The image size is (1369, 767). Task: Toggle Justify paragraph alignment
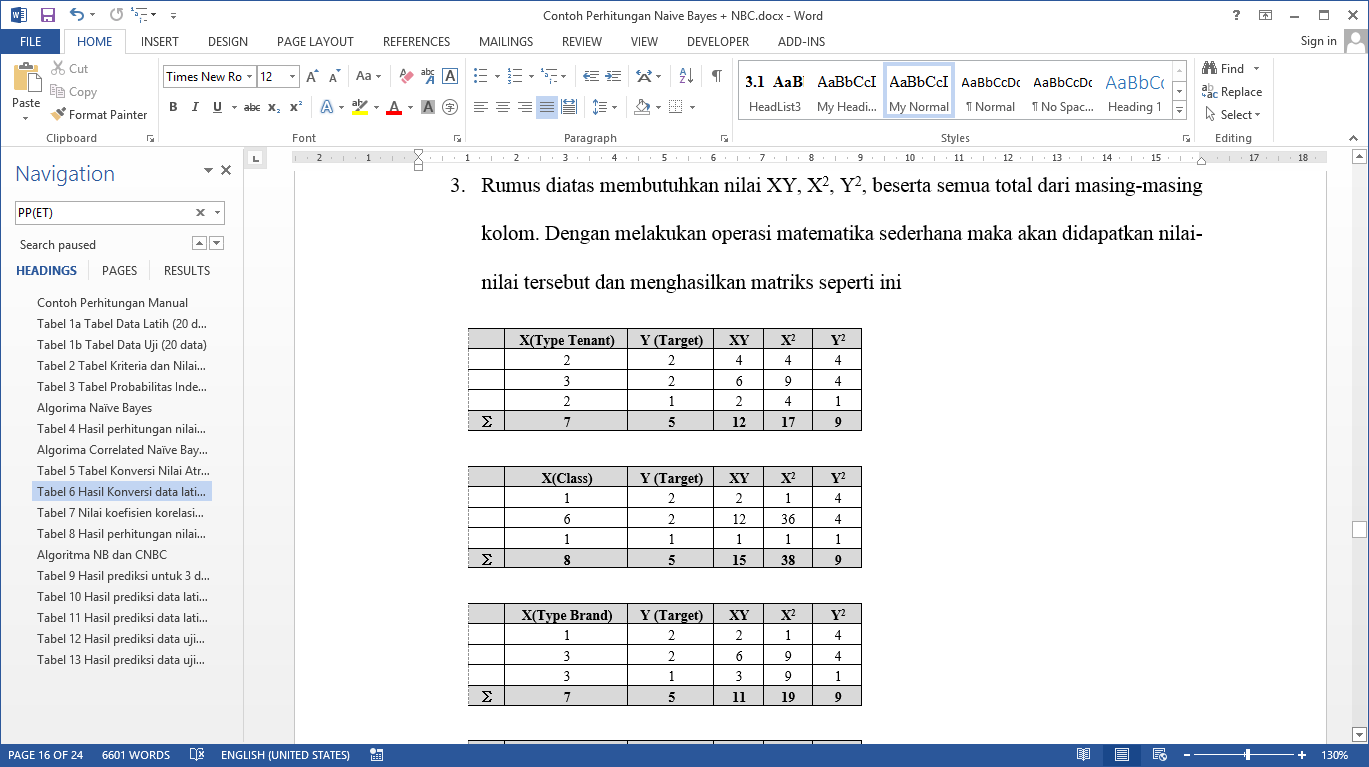546,107
